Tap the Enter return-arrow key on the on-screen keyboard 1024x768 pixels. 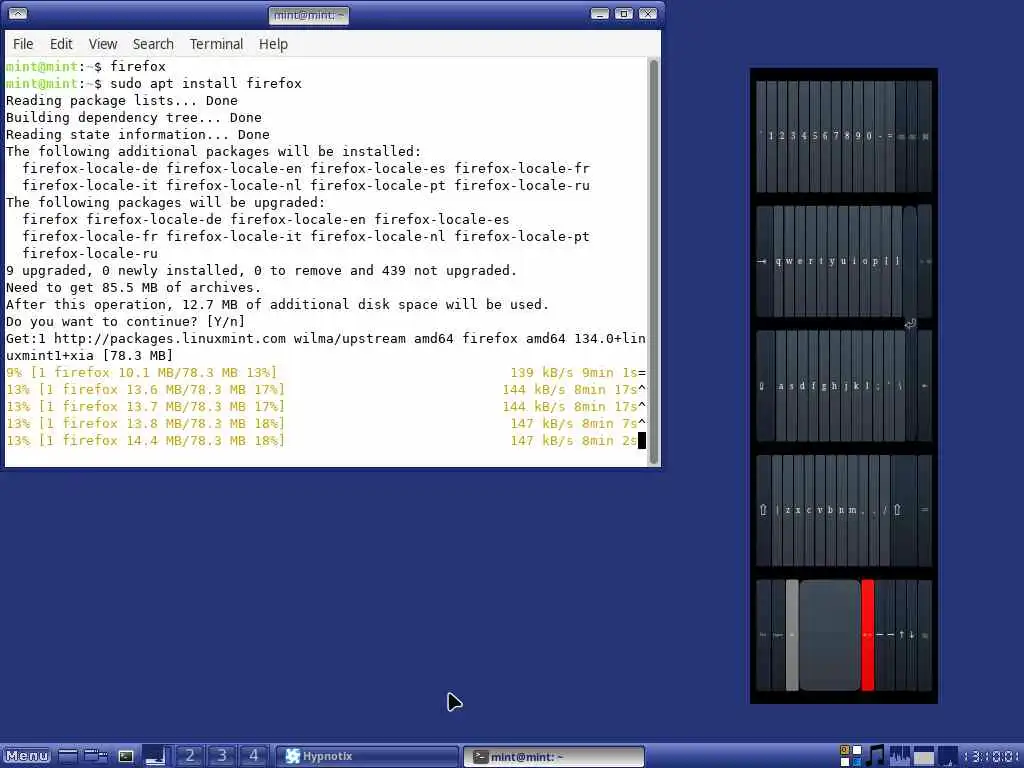(x=910, y=323)
